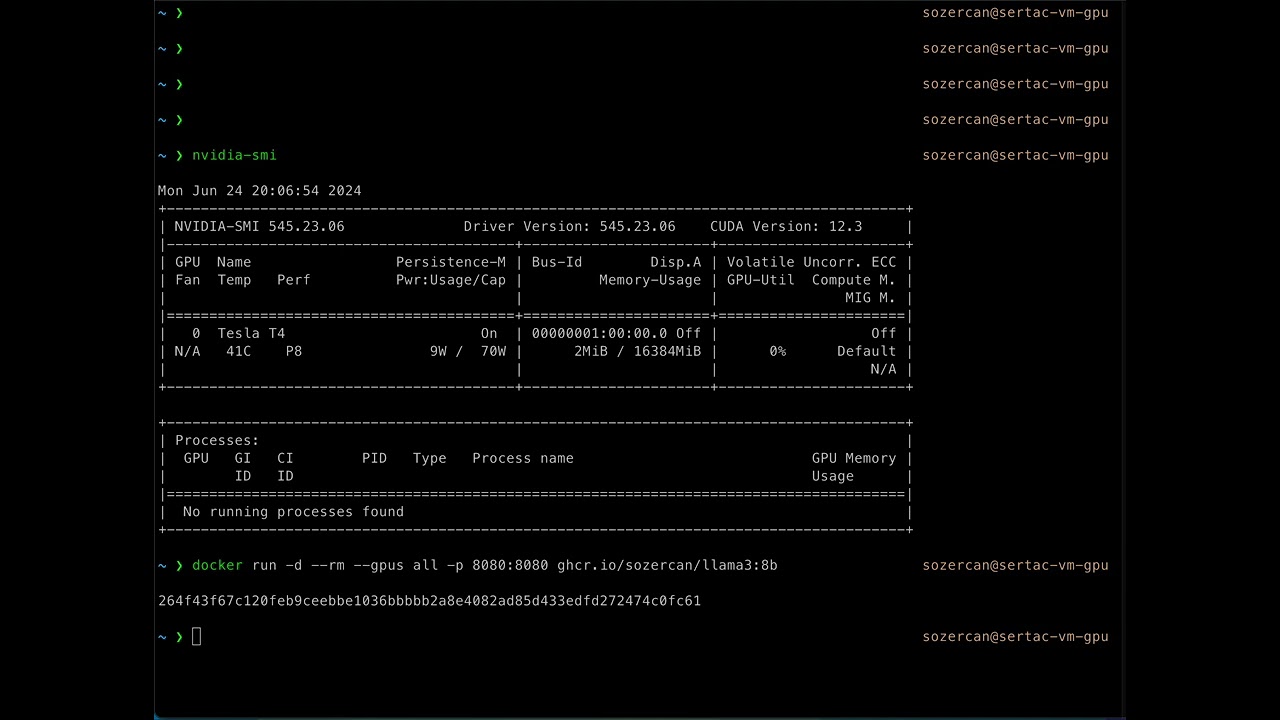Click the cursor at the last prompt
The height and width of the screenshot is (720, 1280).
(196, 636)
